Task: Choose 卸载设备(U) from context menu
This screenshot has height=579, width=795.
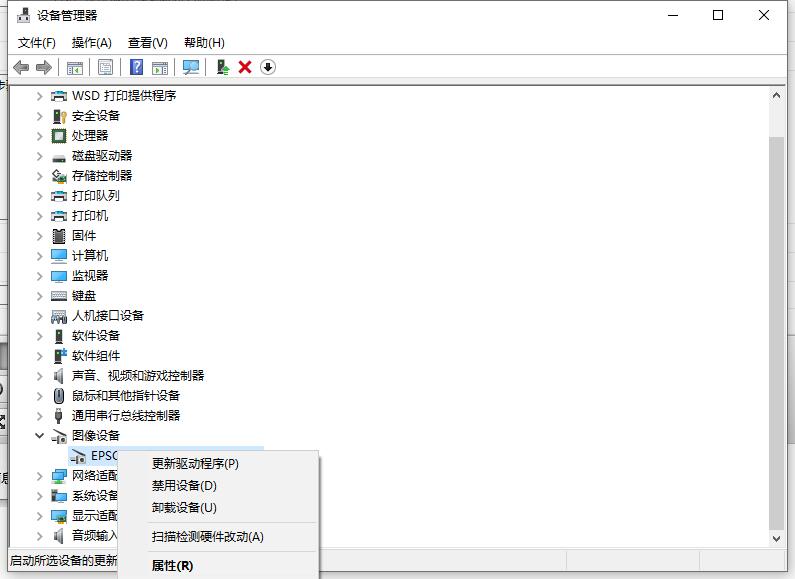Action: (218, 508)
